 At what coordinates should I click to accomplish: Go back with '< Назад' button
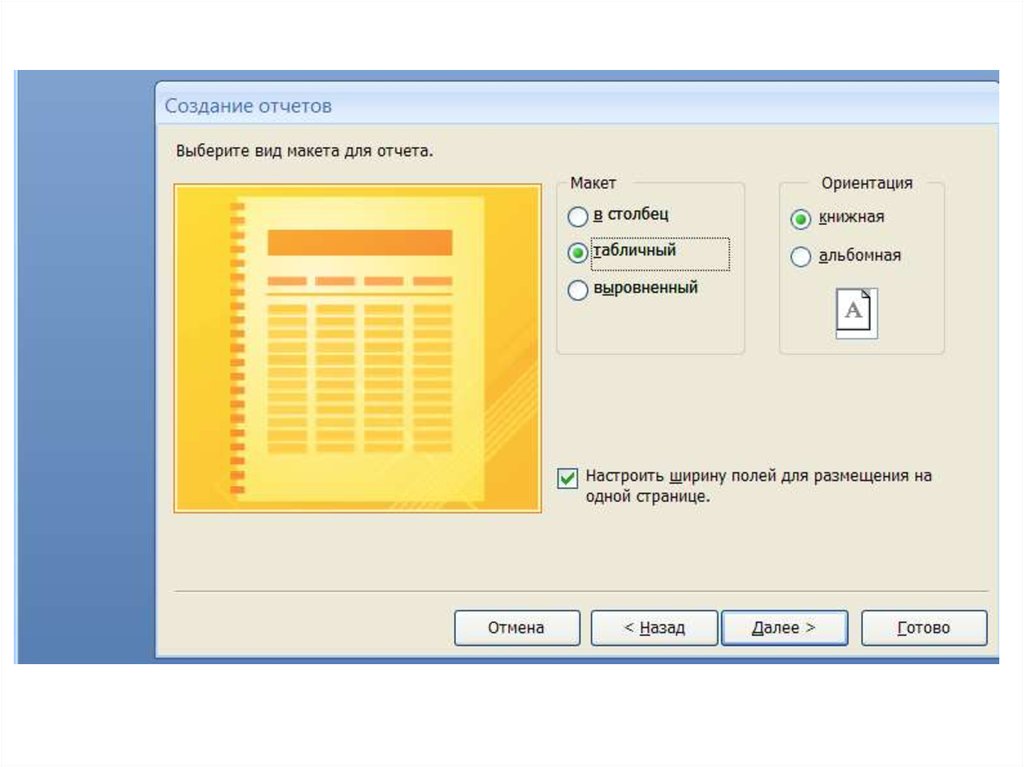coord(654,628)
